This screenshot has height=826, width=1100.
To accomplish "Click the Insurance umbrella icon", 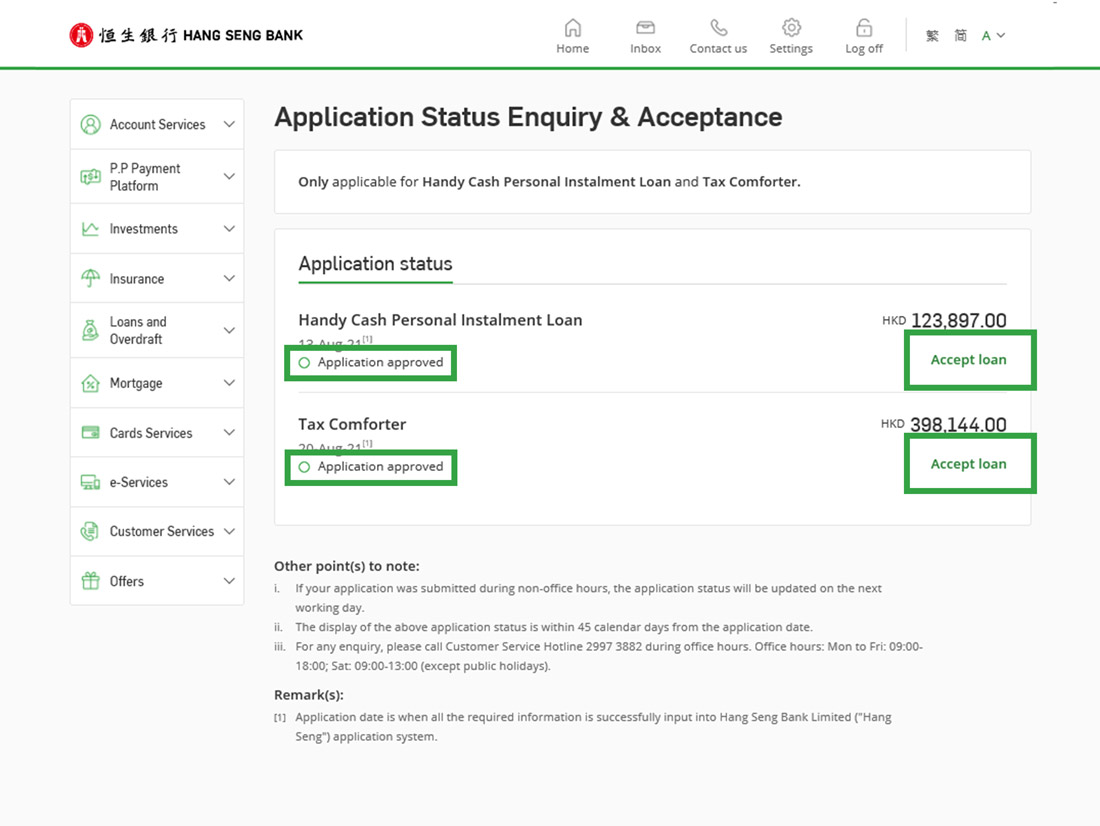I will pos(90,279).
